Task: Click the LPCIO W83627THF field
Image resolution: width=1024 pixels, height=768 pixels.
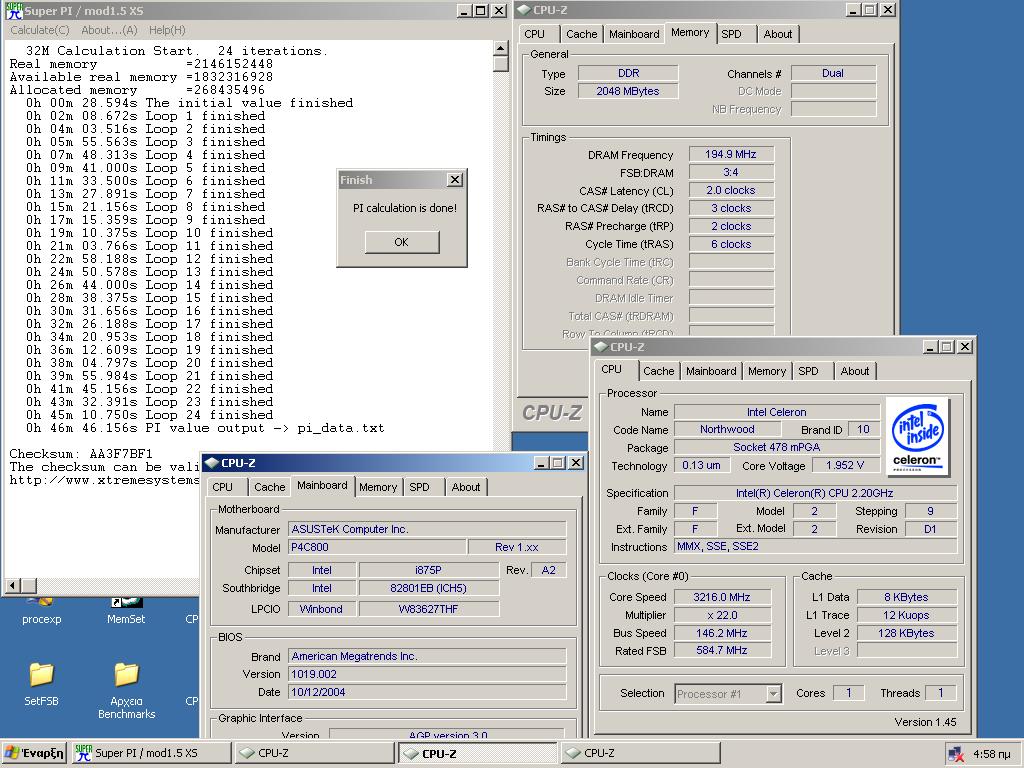Action: (x=428, y=609)
